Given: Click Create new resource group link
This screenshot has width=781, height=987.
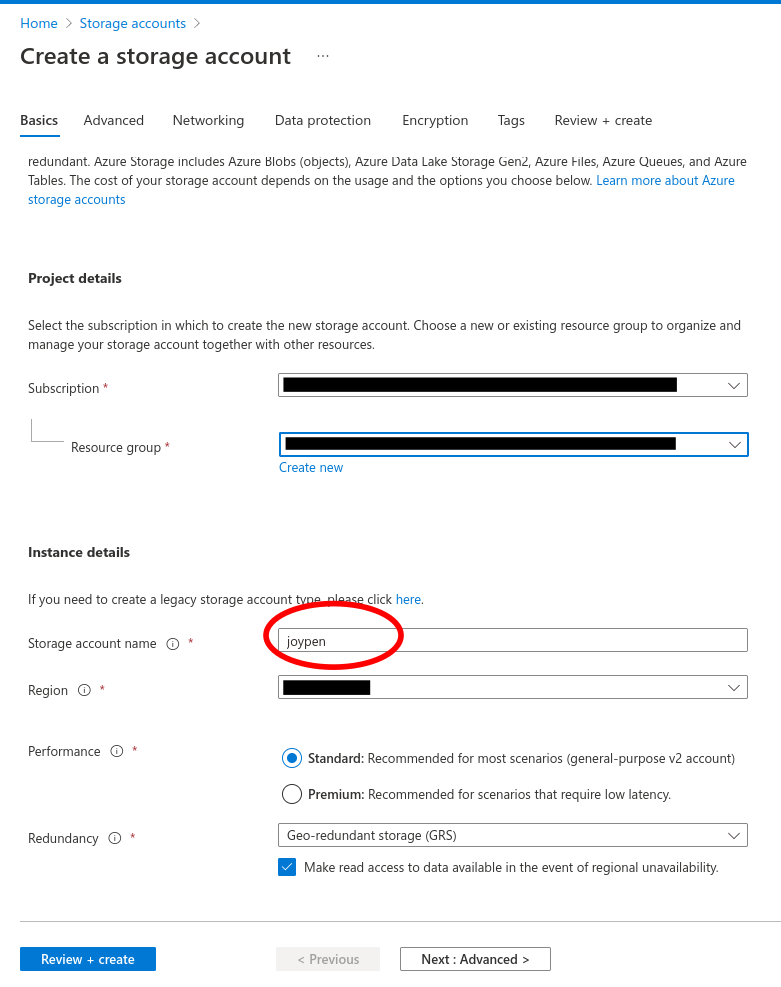Looking at the screenshot, I should tap(311, 468).
